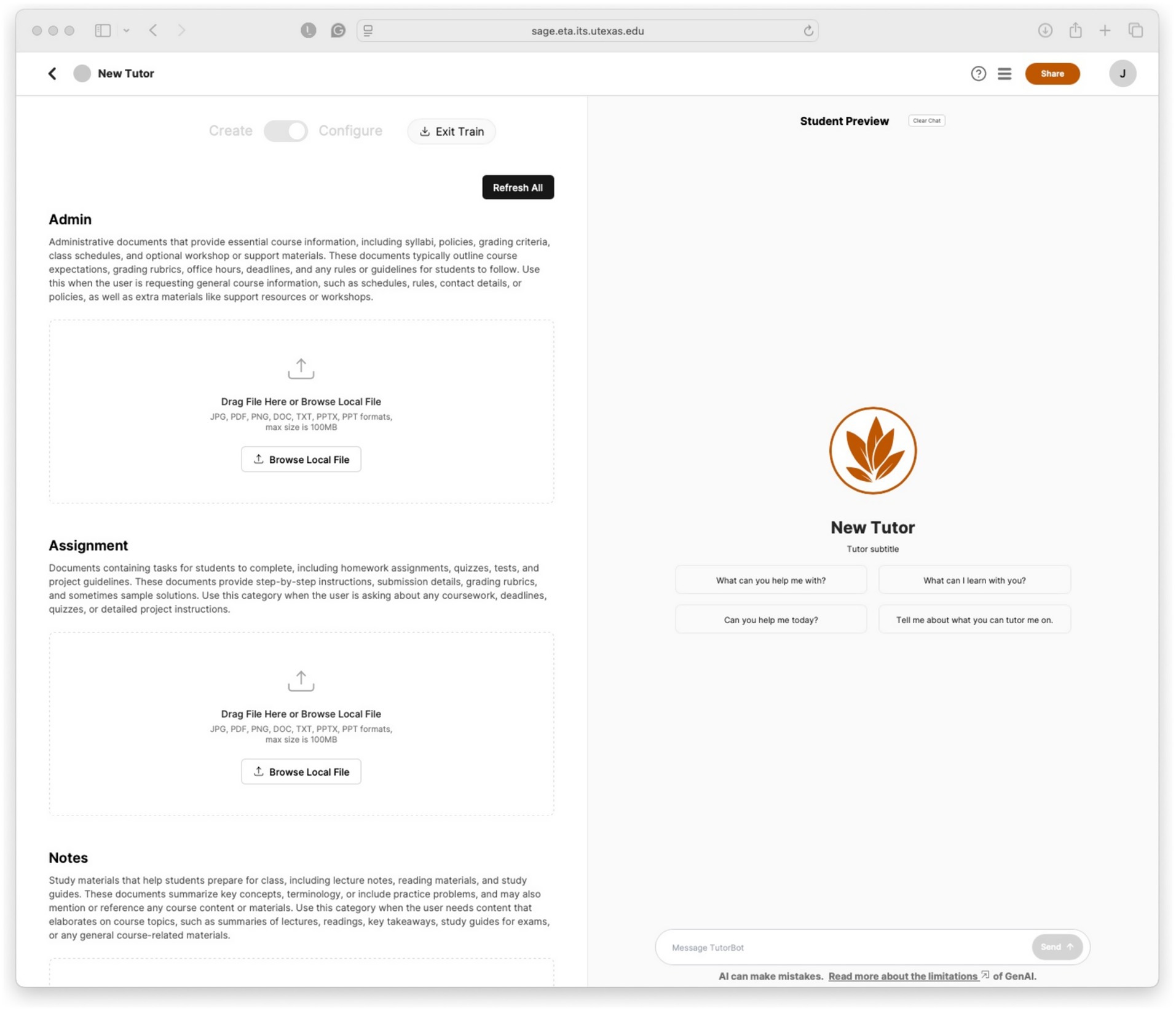This screenshot has width=1176, height=1011.
Task: Open the help question mark icon
Action: (x=978, y=74)
